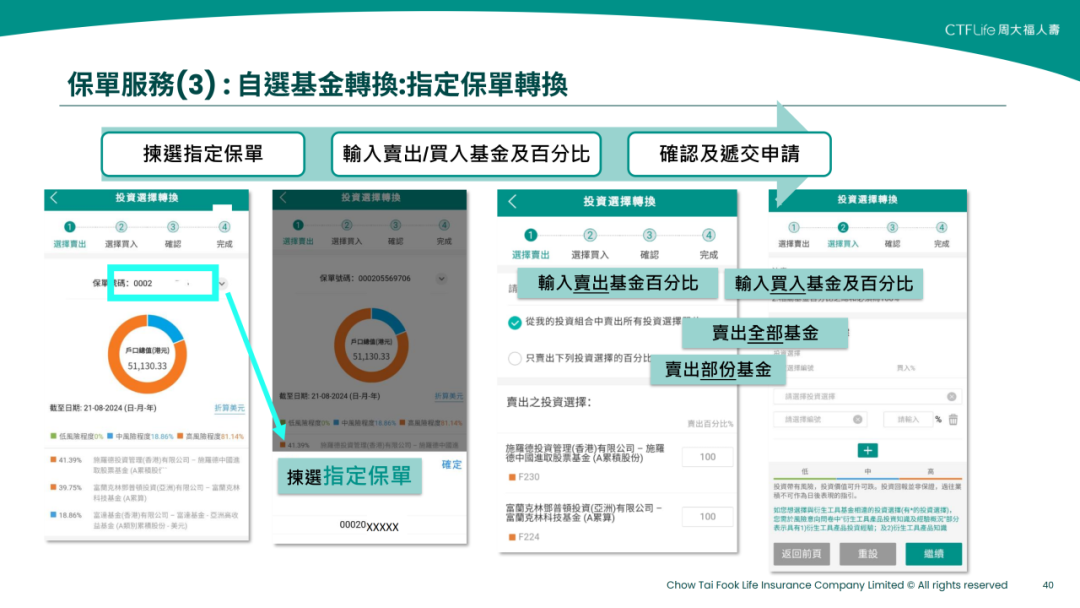Select 完成 step in first policy 0002 screen
This screenshot has width=1080, height=608.
(225, 244)
